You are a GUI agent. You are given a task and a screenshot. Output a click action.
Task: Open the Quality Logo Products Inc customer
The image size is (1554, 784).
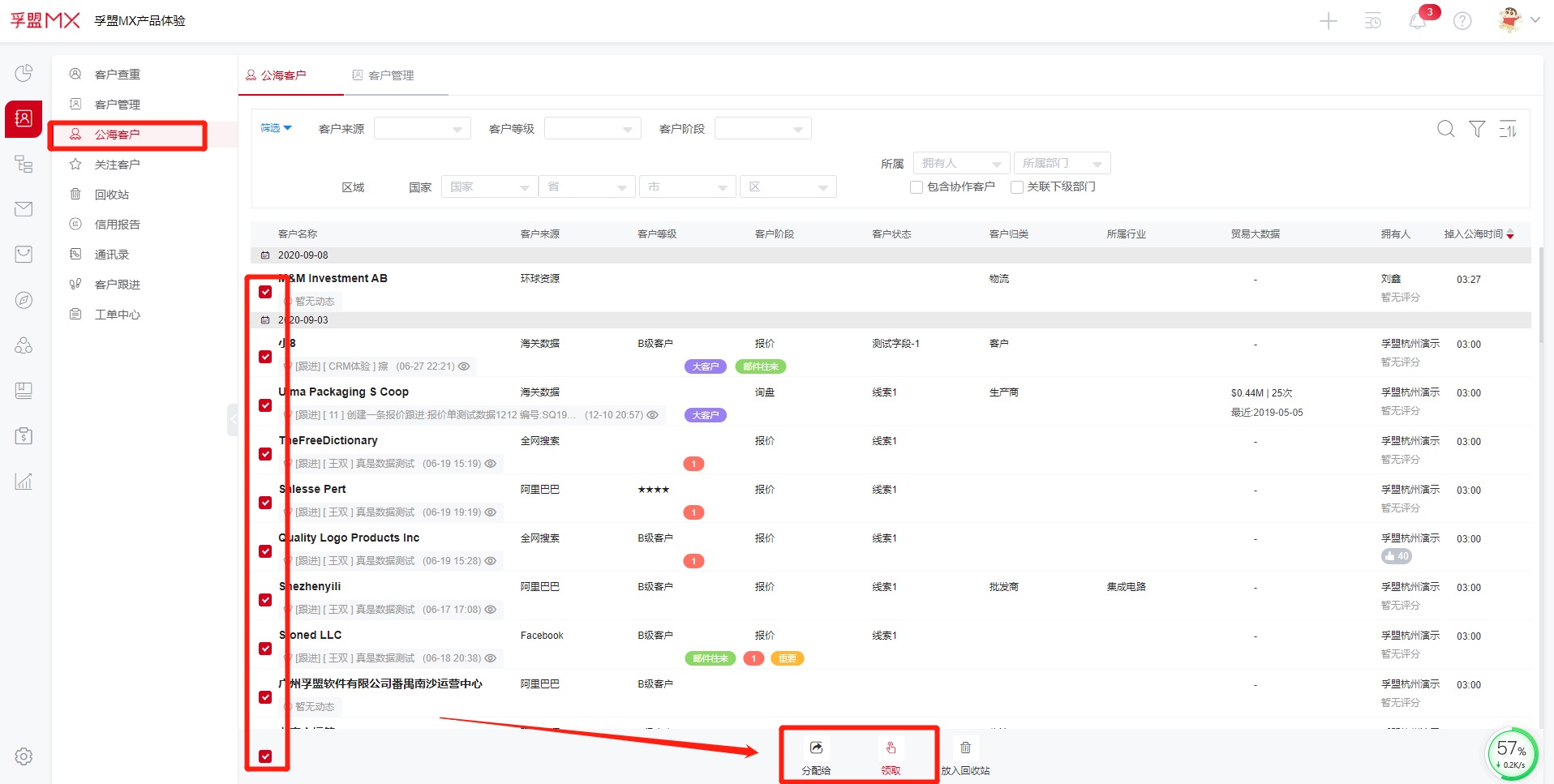coord(350,538)
